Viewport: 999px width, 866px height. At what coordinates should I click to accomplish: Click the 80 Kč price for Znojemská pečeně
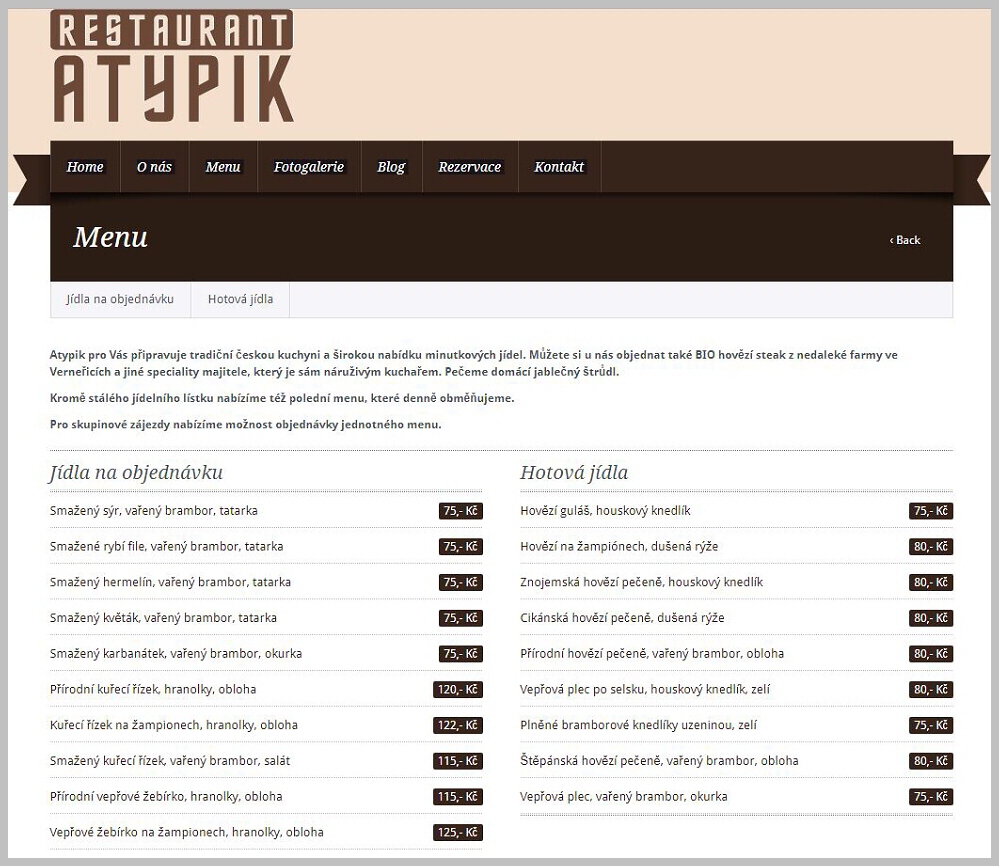pos(930,582)
